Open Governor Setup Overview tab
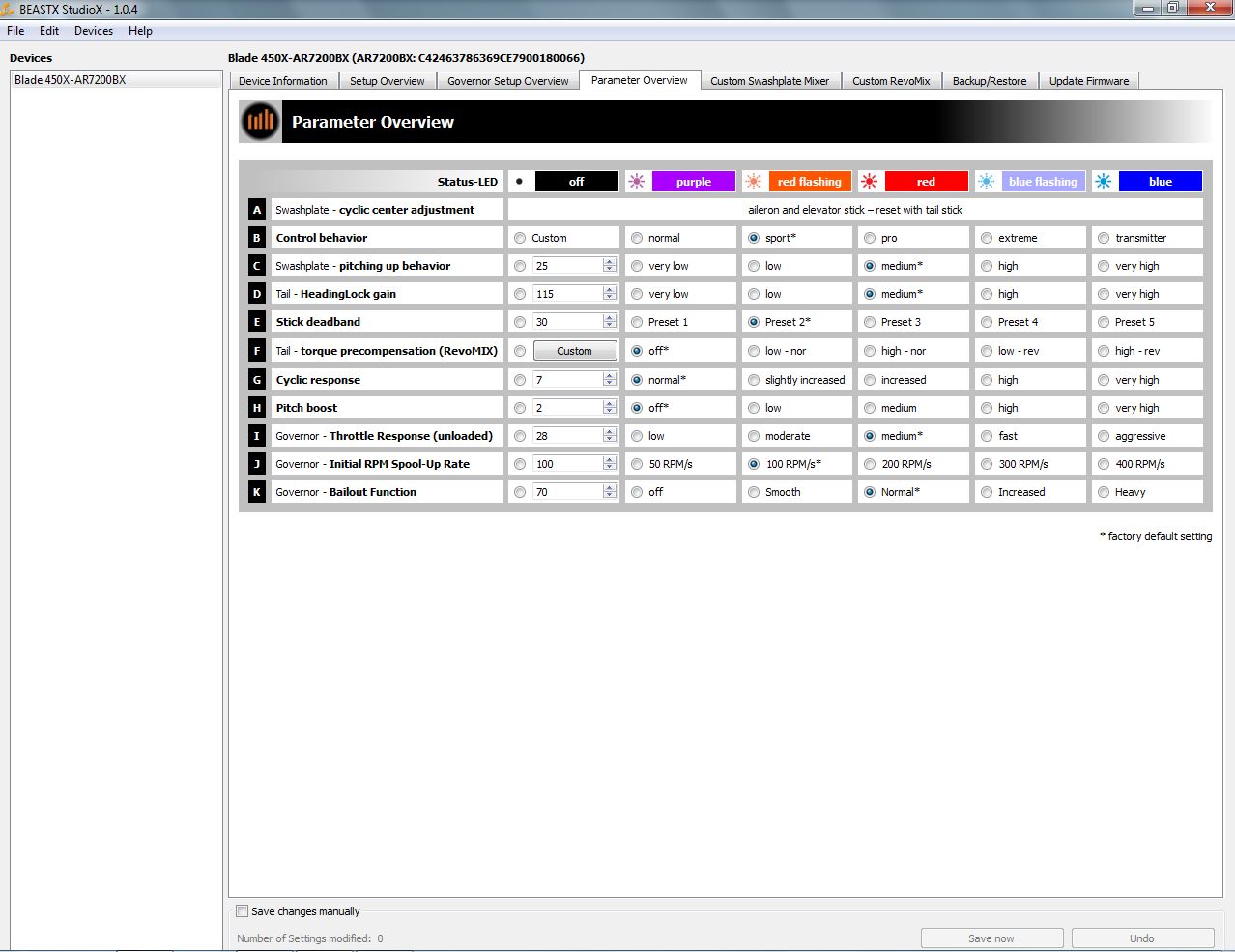The width and height of the screenshot is (1235, 952). click(x=508, y=81)
